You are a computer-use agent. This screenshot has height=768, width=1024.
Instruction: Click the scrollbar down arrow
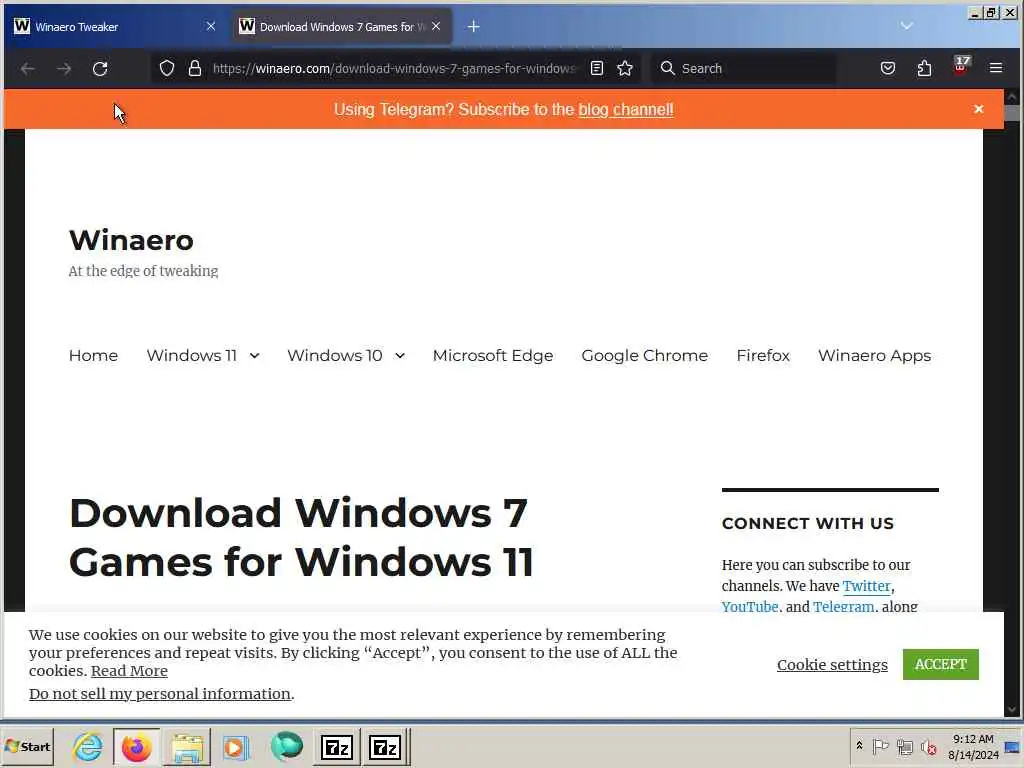point(1012,709)
